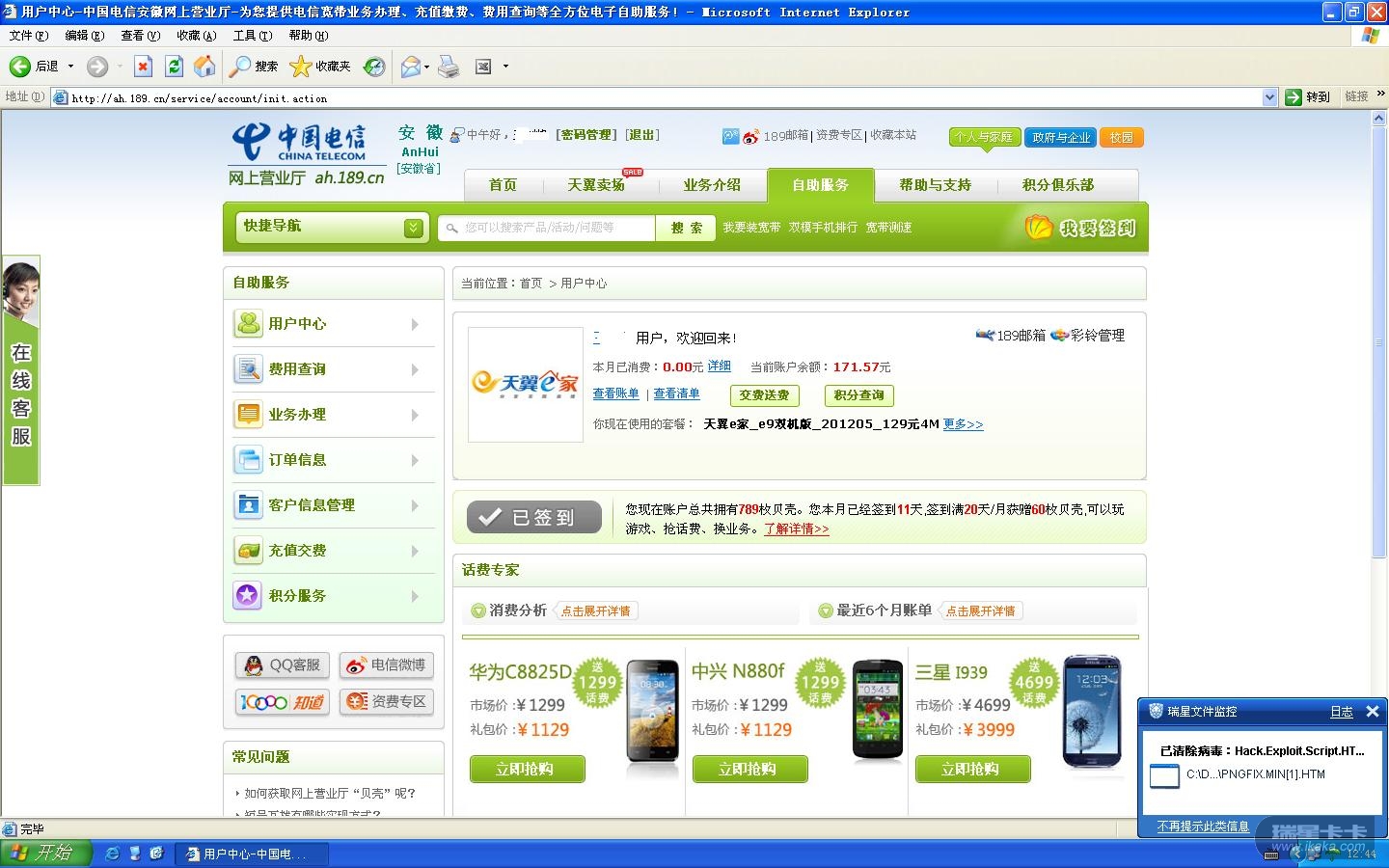Click the 退出 logout link

[642, 135]
